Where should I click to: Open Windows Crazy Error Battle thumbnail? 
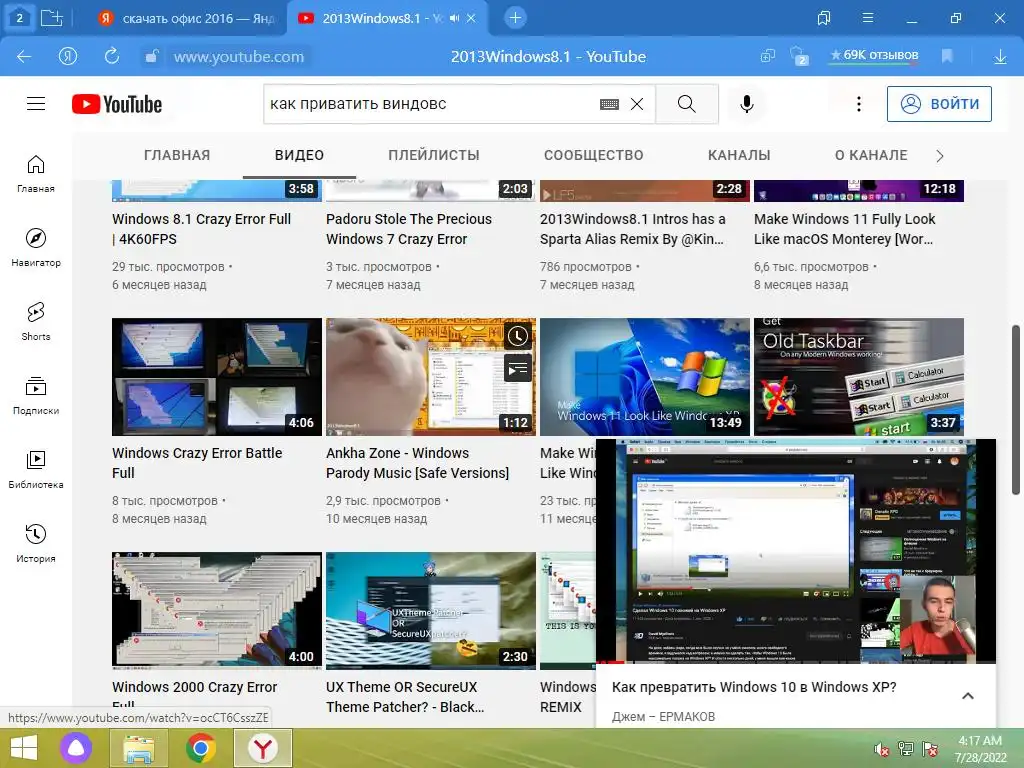(x=217, y=377)
